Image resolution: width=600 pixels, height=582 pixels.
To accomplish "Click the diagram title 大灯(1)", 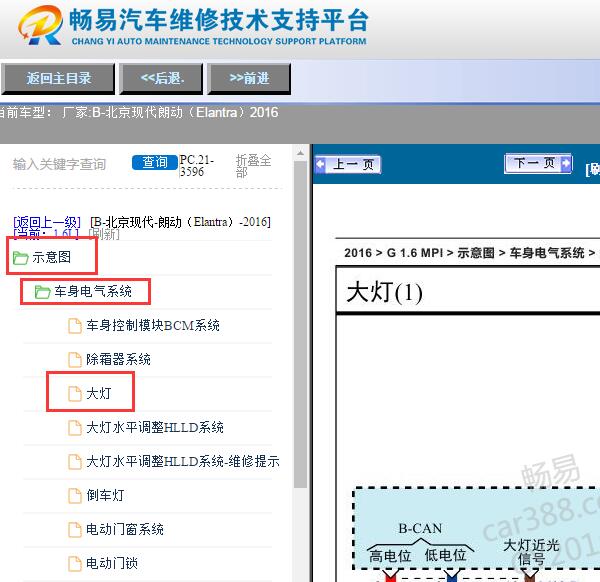I will point(384,292).
